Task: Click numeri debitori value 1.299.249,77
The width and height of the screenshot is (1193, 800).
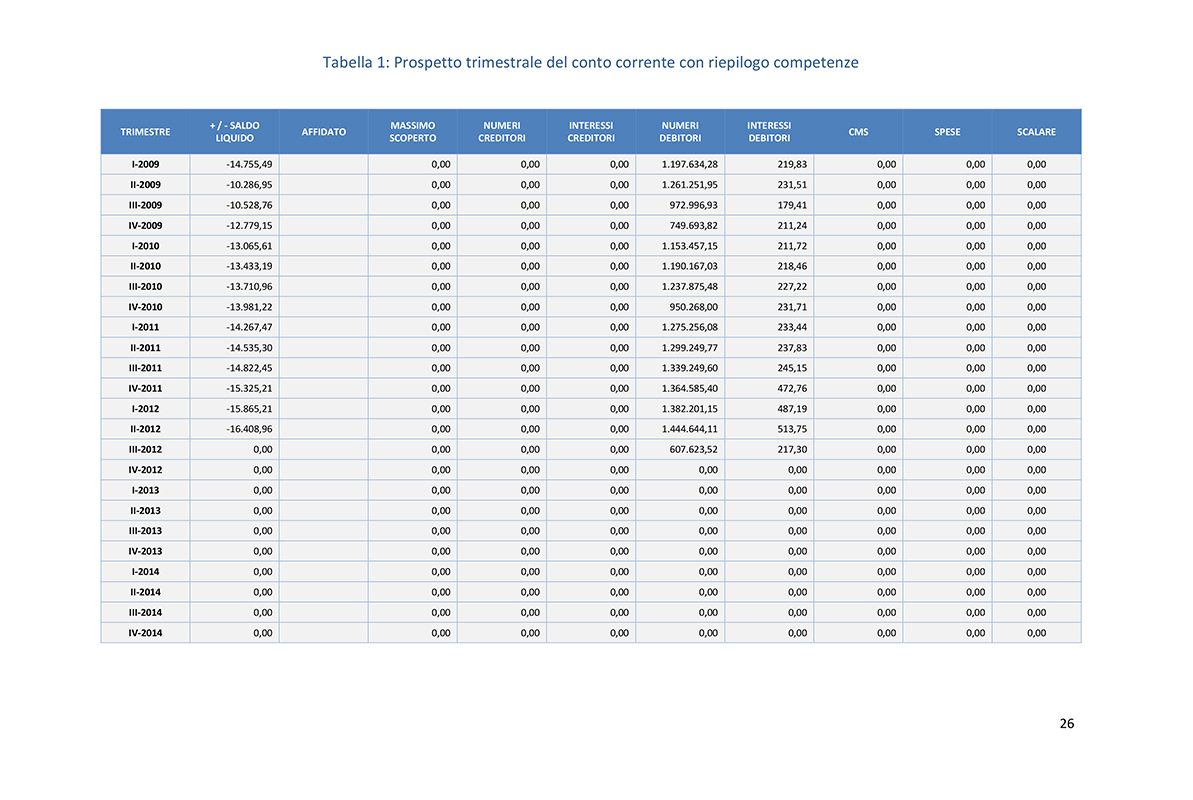Action: [x=689, y=348]
